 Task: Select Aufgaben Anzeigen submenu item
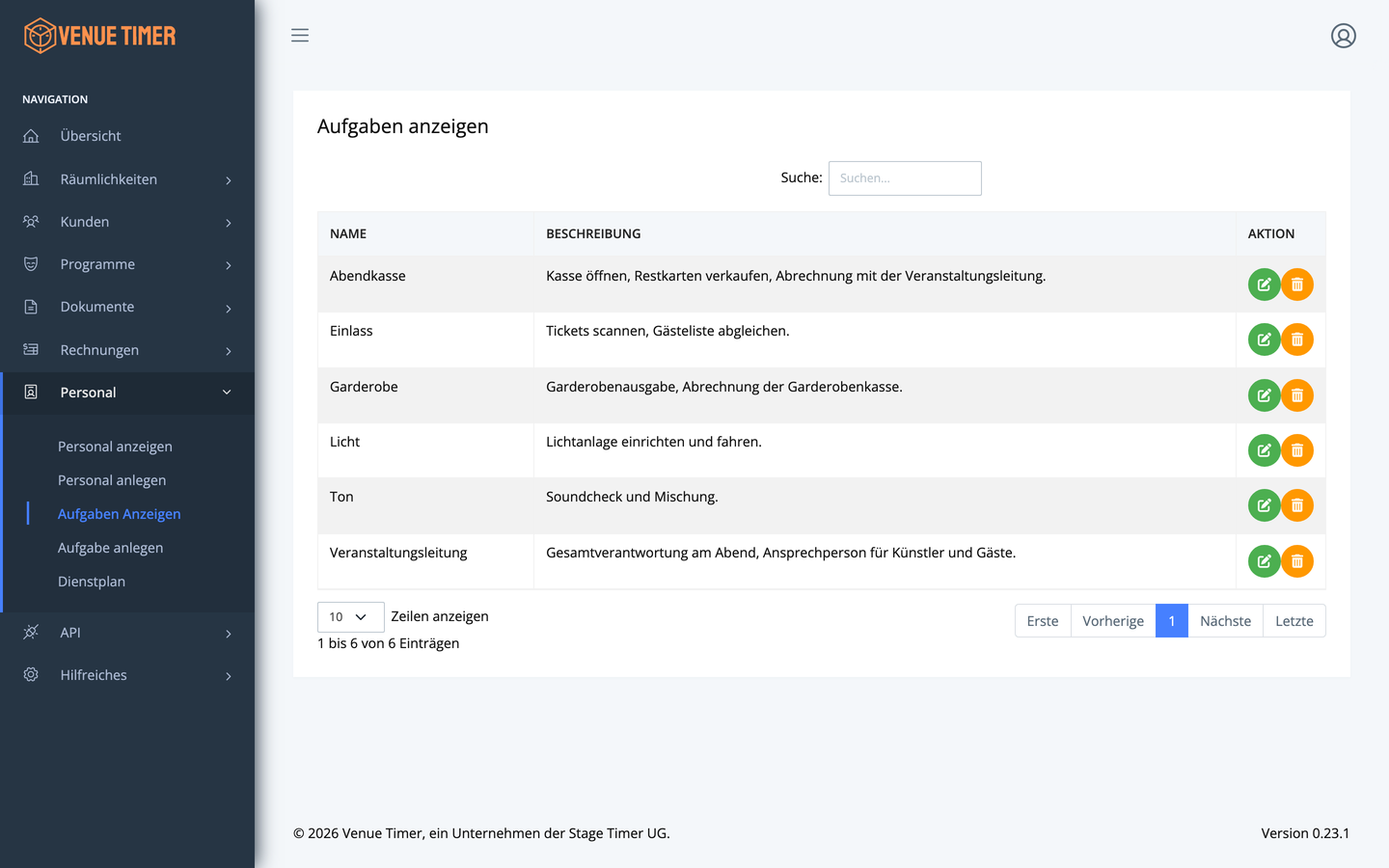pos(120,514)
